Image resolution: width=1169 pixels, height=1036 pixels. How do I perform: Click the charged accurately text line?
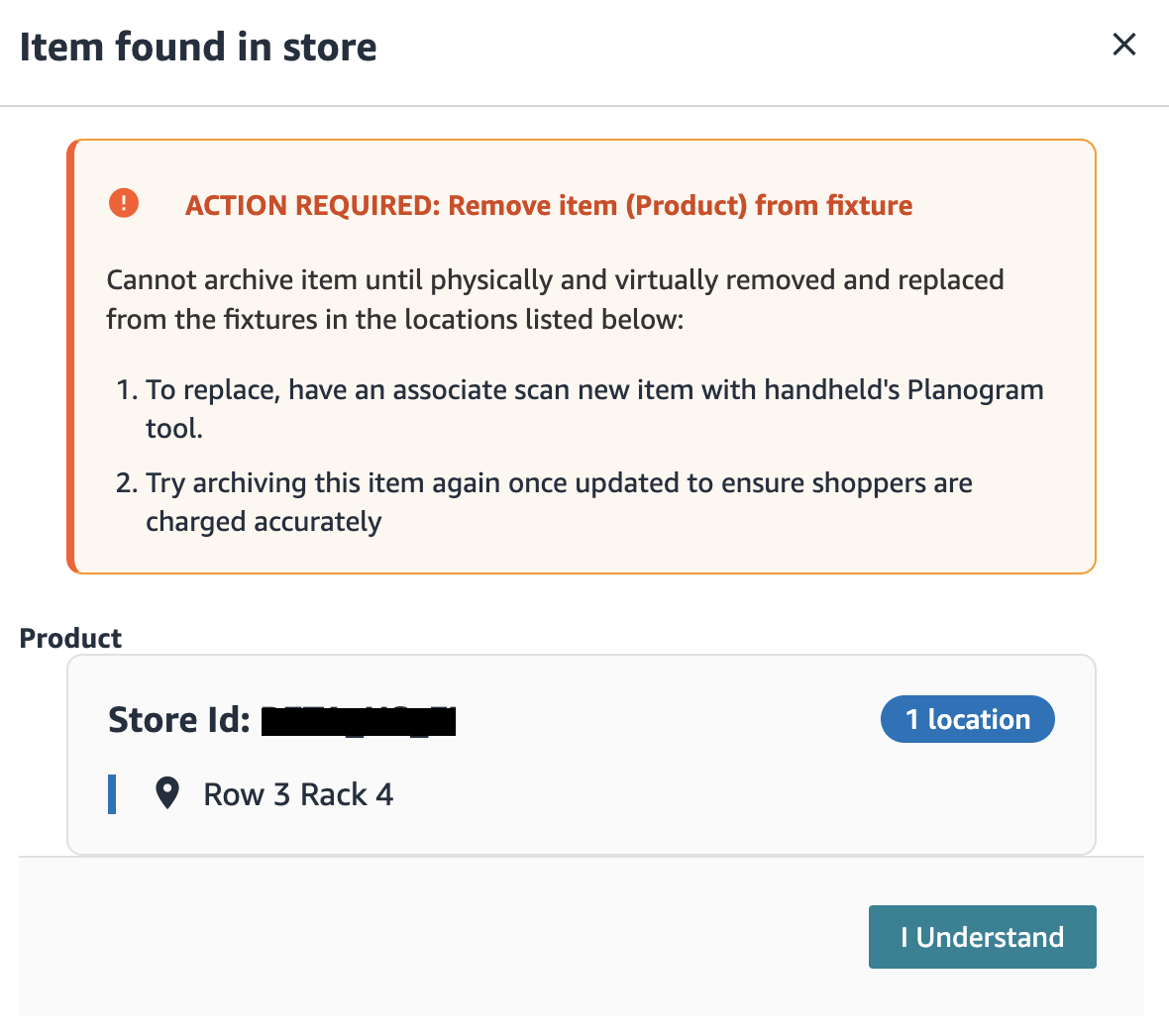(x=264, y=522)
